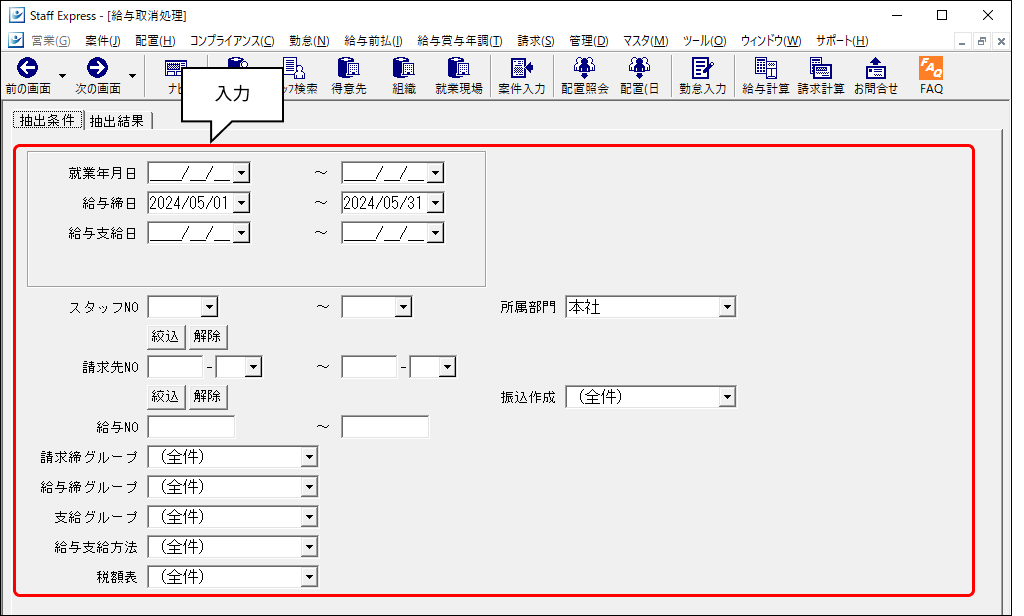Screen dimensions: 1024x616
Task: Open 給与前払(I) menu
Action: [x=373, y=41]
